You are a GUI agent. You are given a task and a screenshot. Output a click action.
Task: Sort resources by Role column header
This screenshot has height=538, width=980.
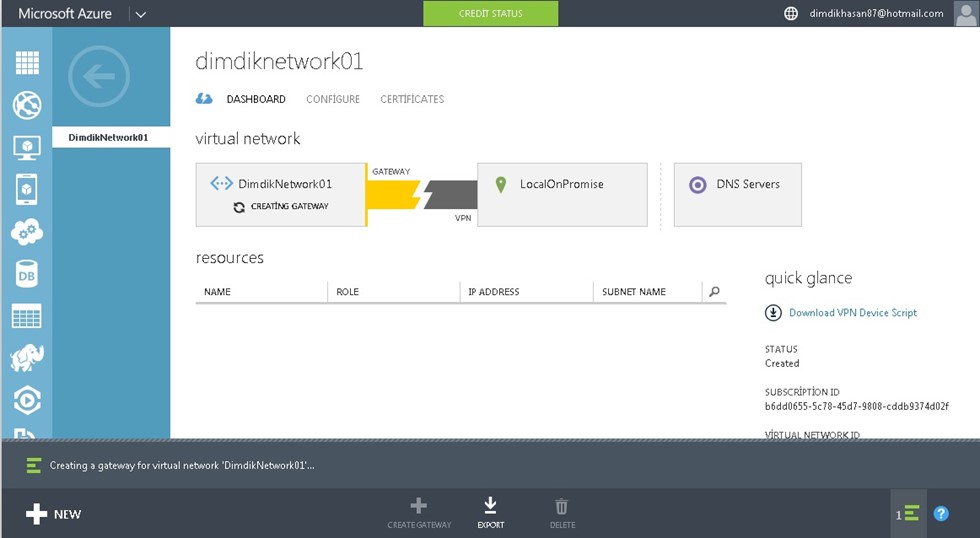(x=394, y=292)
